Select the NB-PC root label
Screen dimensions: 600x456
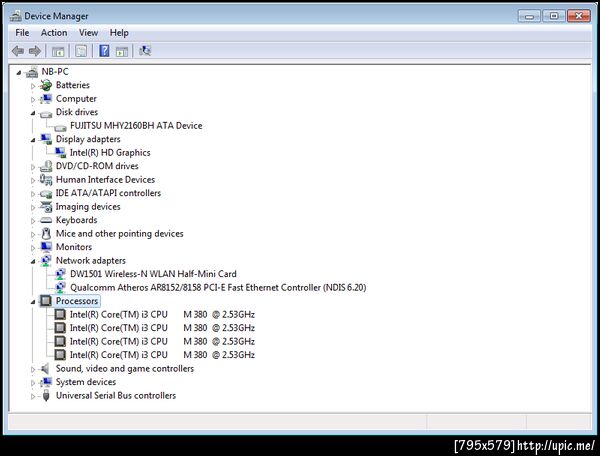pyautogui.click(x=55, y=72)
